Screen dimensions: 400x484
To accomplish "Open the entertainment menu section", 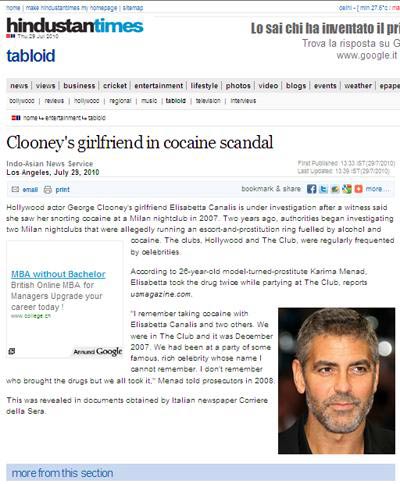I will (x=158, y=86).
